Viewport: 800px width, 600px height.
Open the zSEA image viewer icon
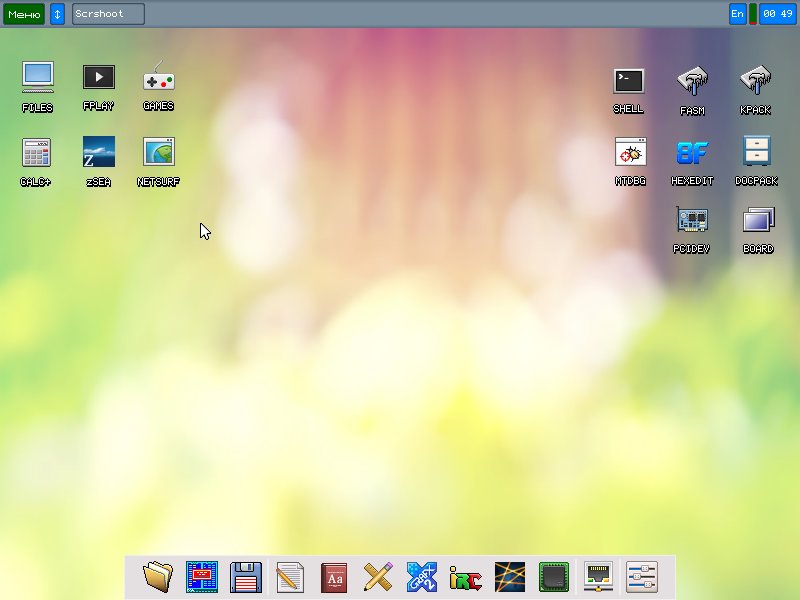pyautogui.click(x=98, y=152)
